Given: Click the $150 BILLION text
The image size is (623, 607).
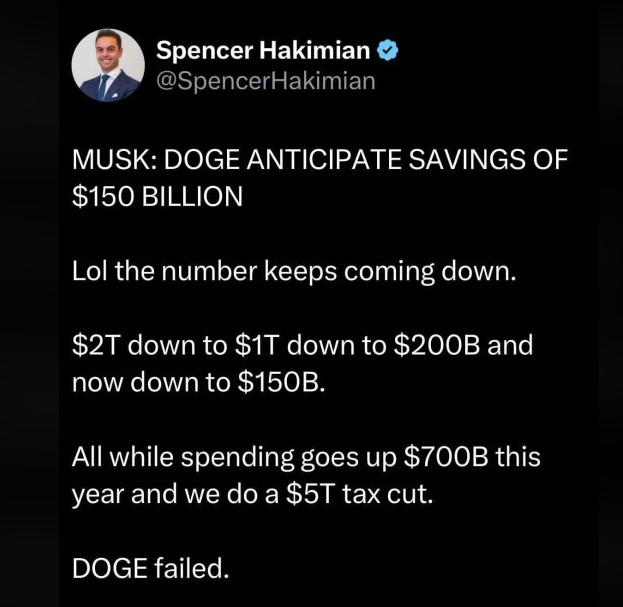Looking at the screenshot, I should pos(157,196).
